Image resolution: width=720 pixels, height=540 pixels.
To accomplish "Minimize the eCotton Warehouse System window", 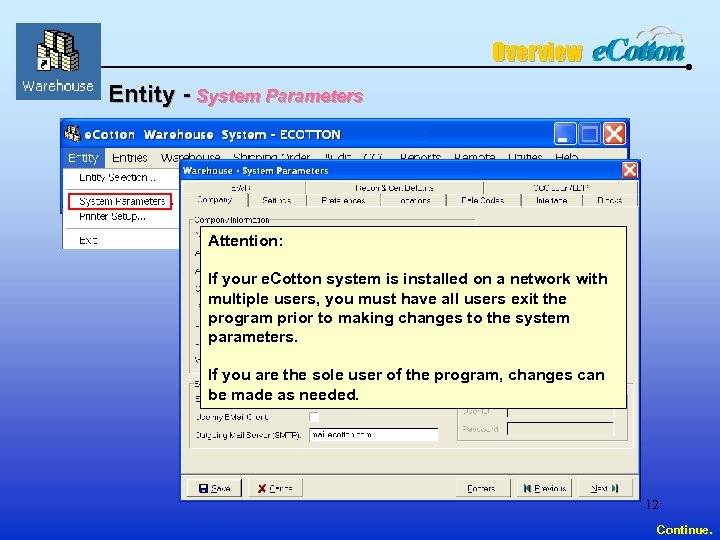I will pyautogui.click(x=564, y=134).
